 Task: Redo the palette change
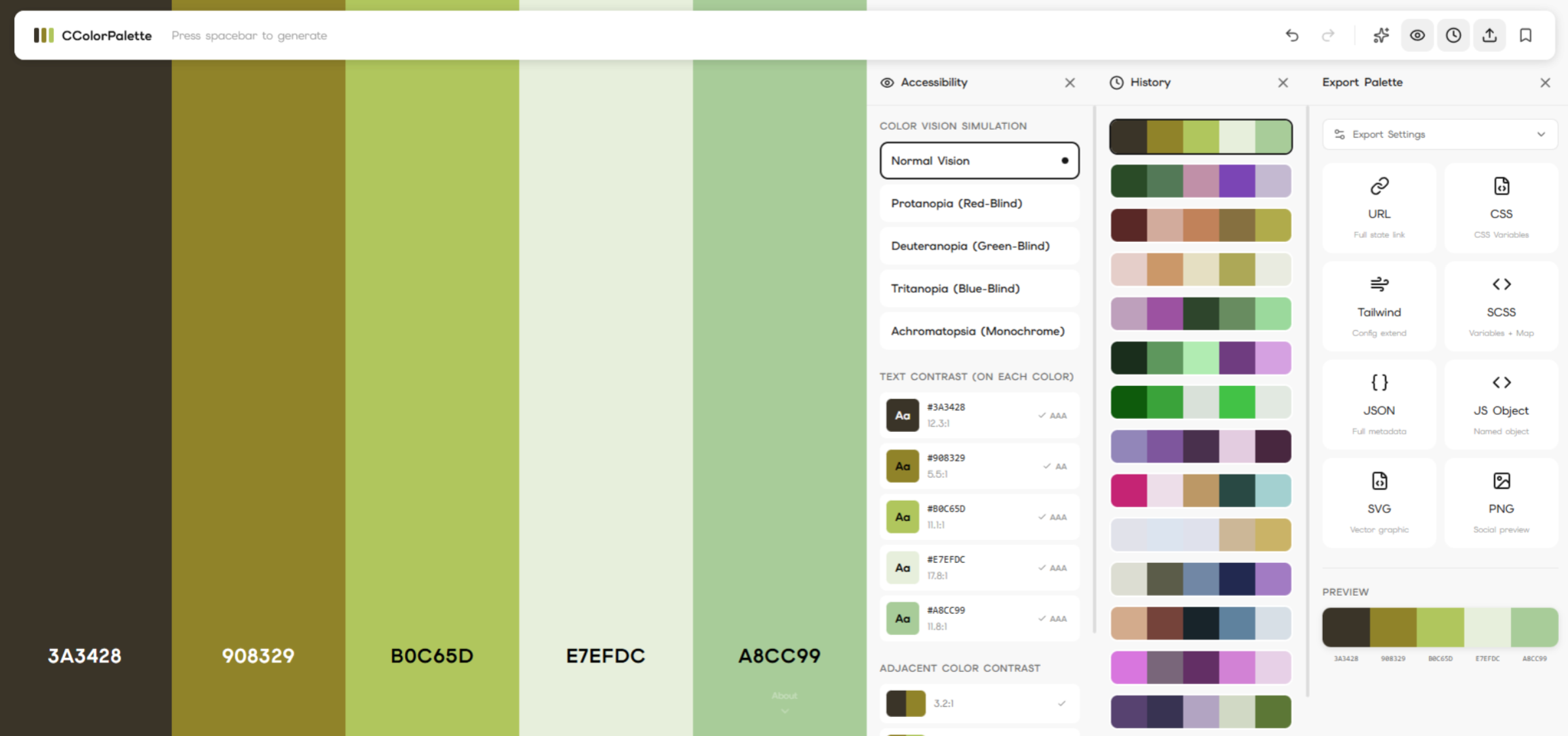pos(1328,35)
